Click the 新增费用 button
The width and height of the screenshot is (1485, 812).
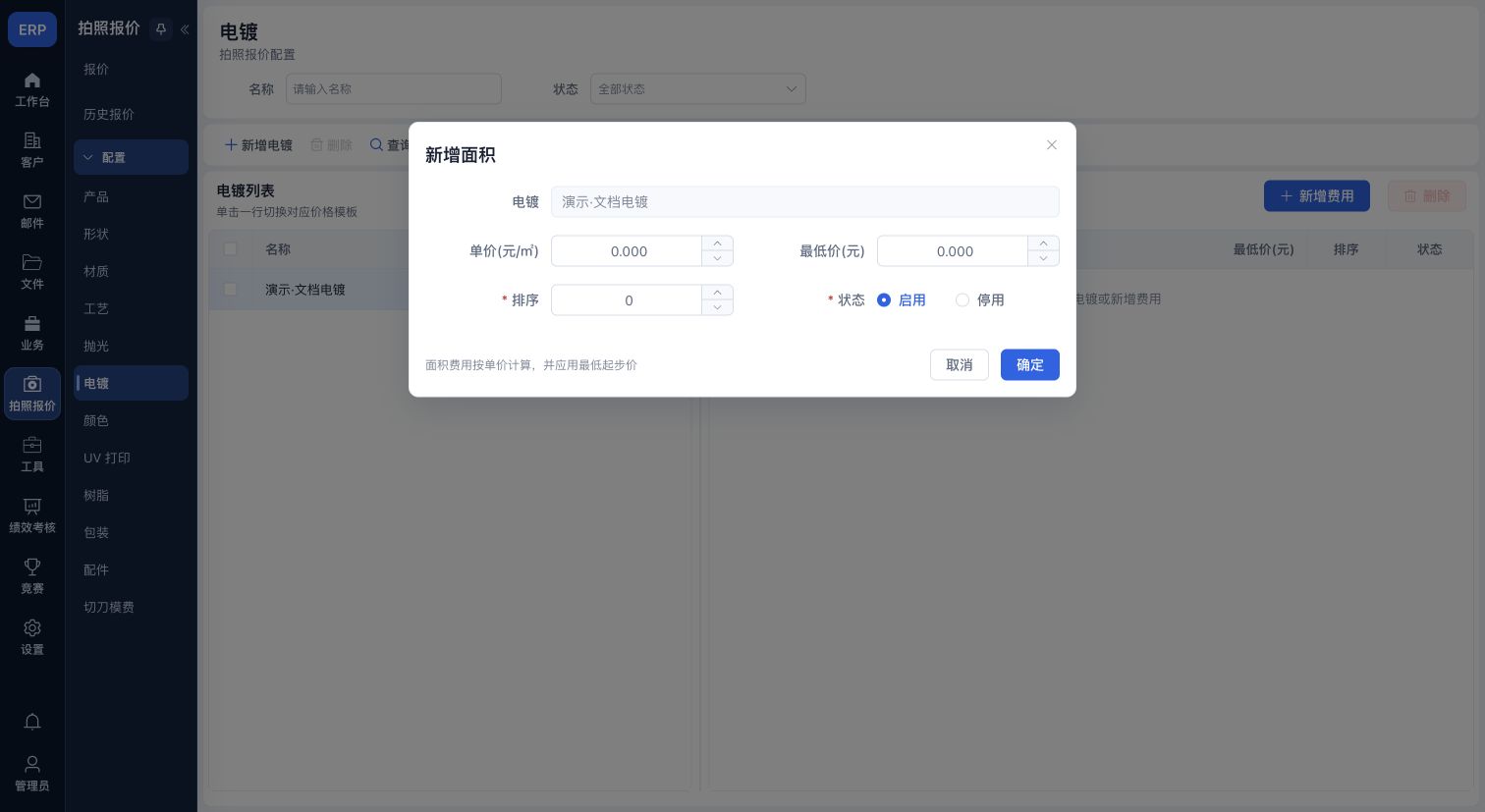pos(1317,196)
